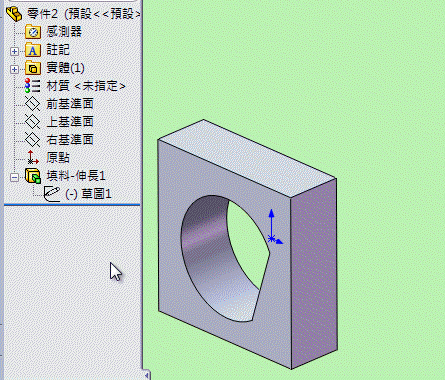Click the blue rollback bar below 草圖1
Screen dimensions: 445x380
pyautogui.click(x=72, y=205)
